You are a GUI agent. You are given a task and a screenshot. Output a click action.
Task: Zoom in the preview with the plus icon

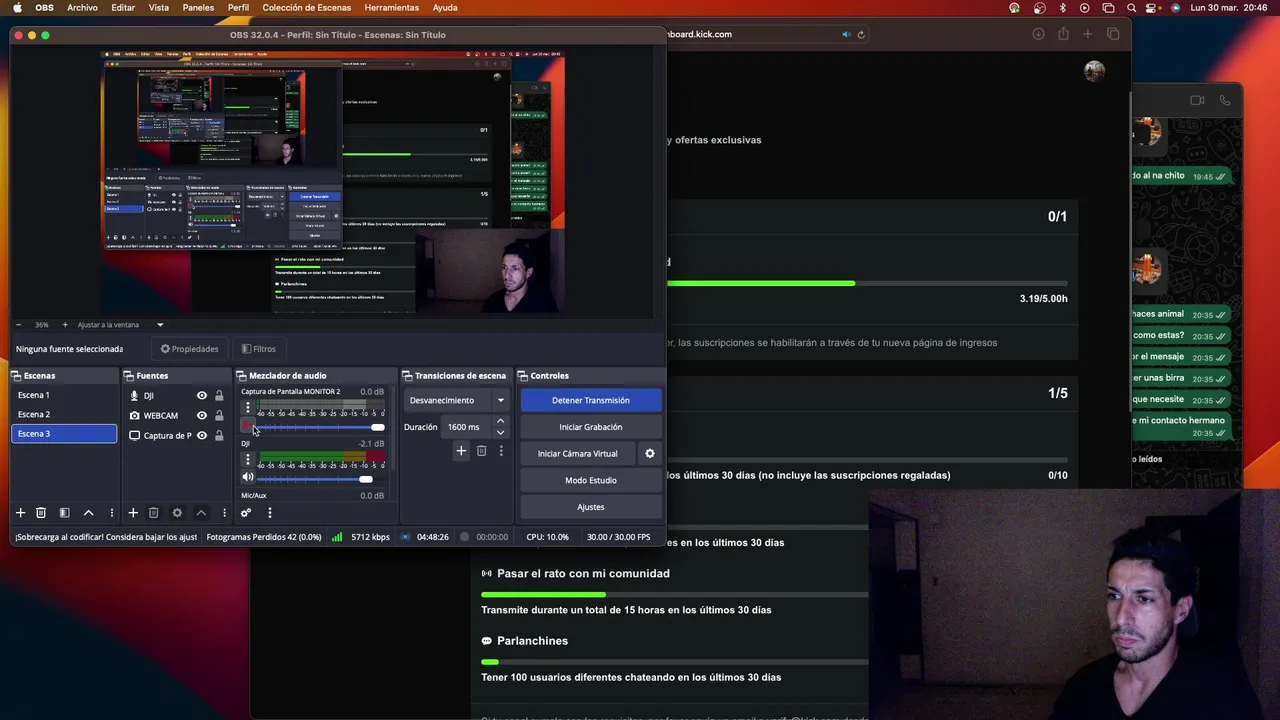pyautogui.click(x=65, y=325)
